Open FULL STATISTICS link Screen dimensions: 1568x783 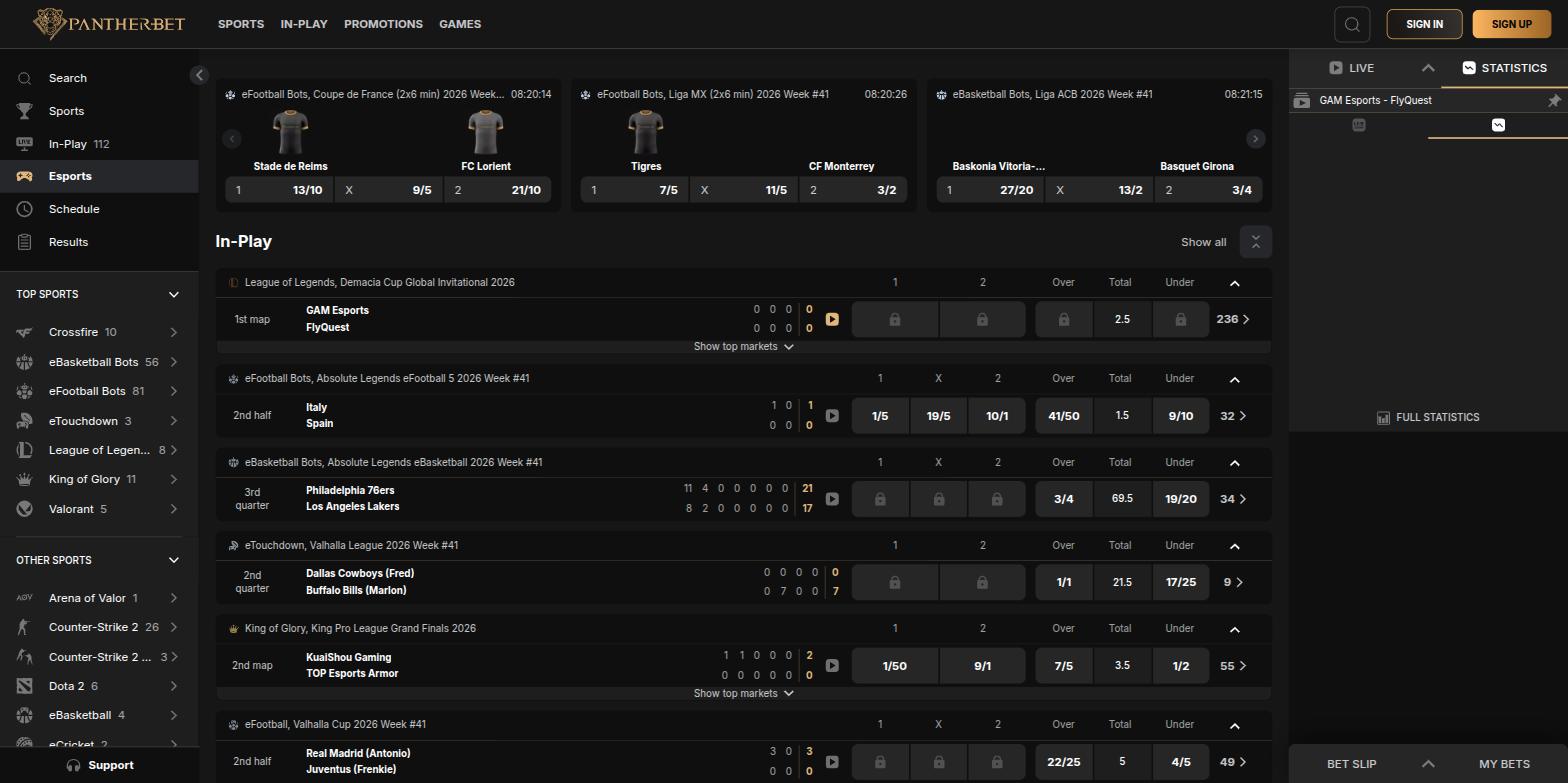click(x=1427, y=417)
